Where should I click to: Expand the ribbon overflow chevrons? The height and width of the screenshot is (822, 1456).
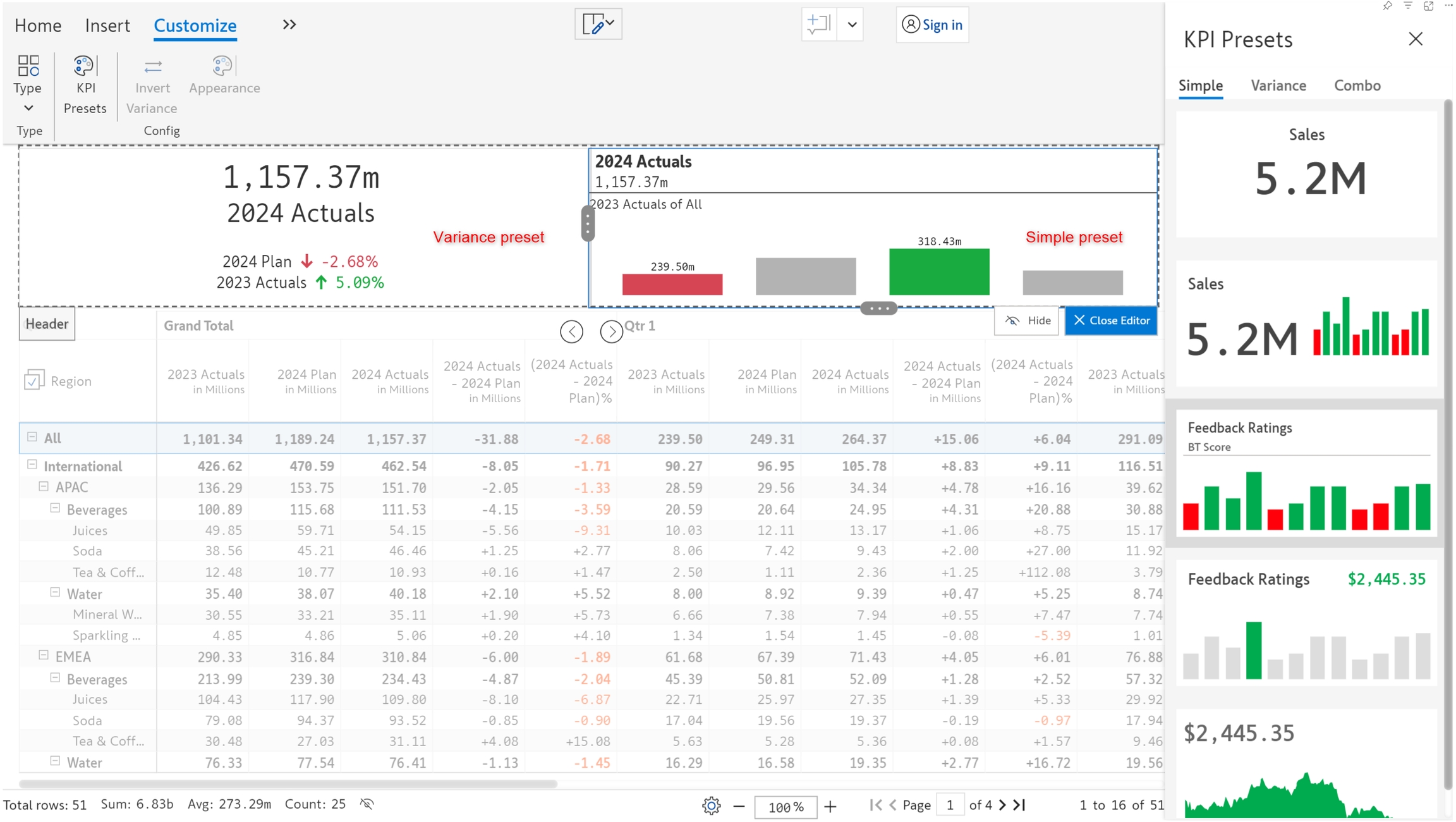point(289,25)
